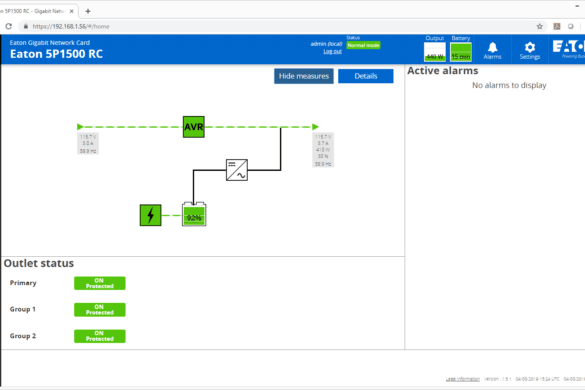The image size is (585, 390).
Task: Click the Version 1.5.1 footer text
Action: [497, 379]
